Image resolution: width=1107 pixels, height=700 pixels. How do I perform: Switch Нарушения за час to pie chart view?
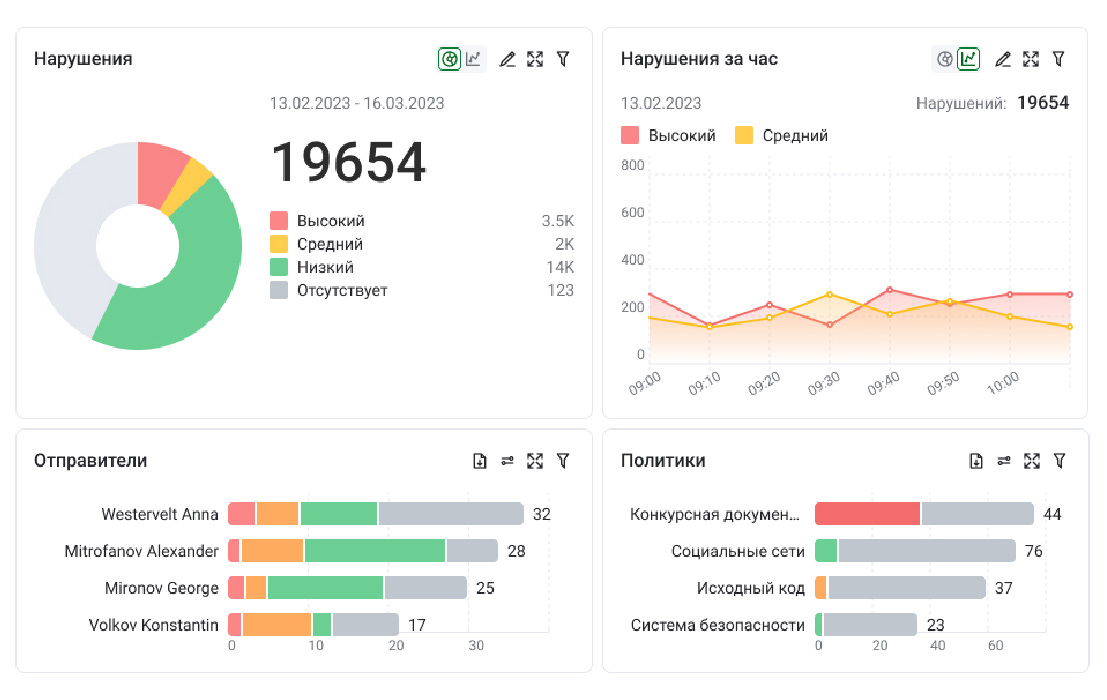click(943, 59)
